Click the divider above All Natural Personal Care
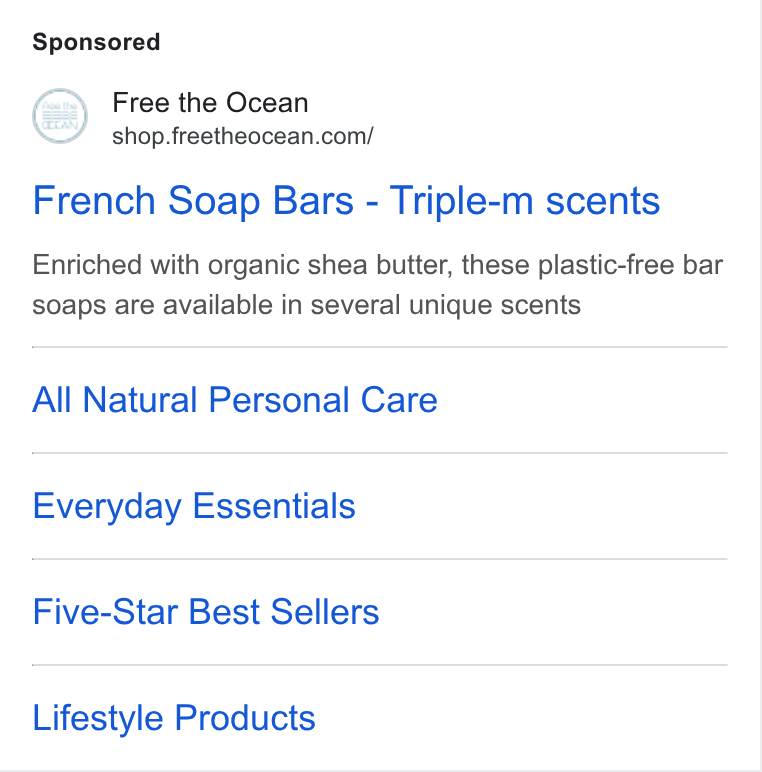 380,347
